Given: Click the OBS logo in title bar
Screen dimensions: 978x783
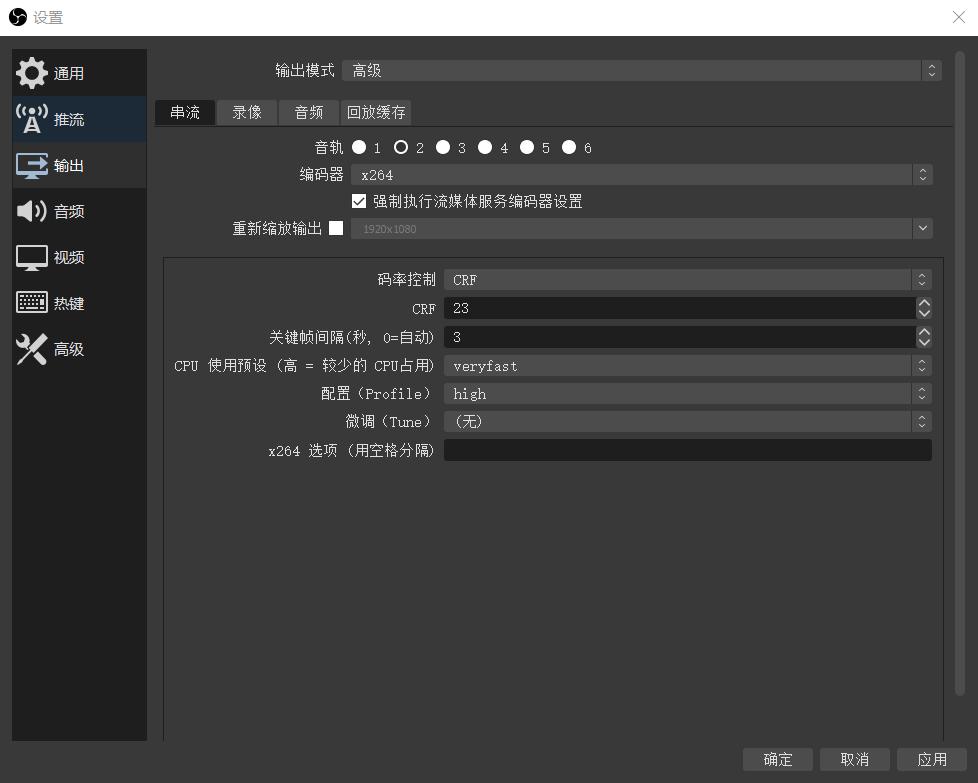Looking at the screenshot, I should pyautogui.click(x=17, y=17).
